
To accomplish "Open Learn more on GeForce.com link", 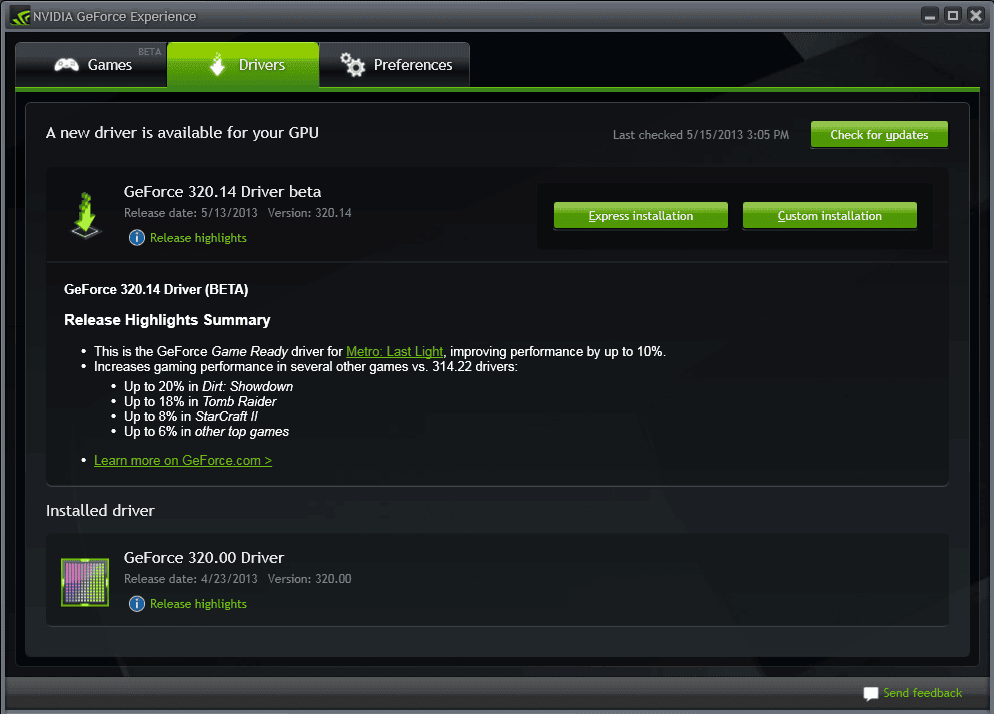I will tap(183, 460).
